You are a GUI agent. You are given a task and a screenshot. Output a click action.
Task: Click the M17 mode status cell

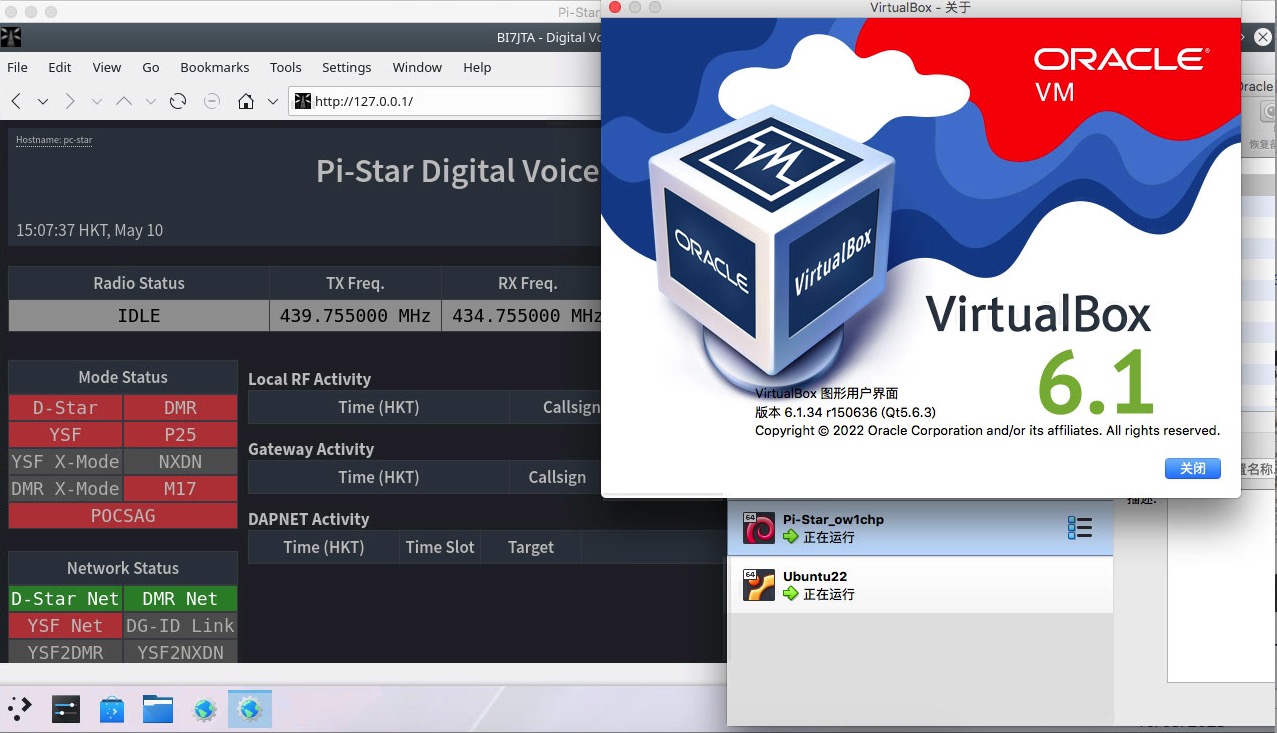click(181, 489)
